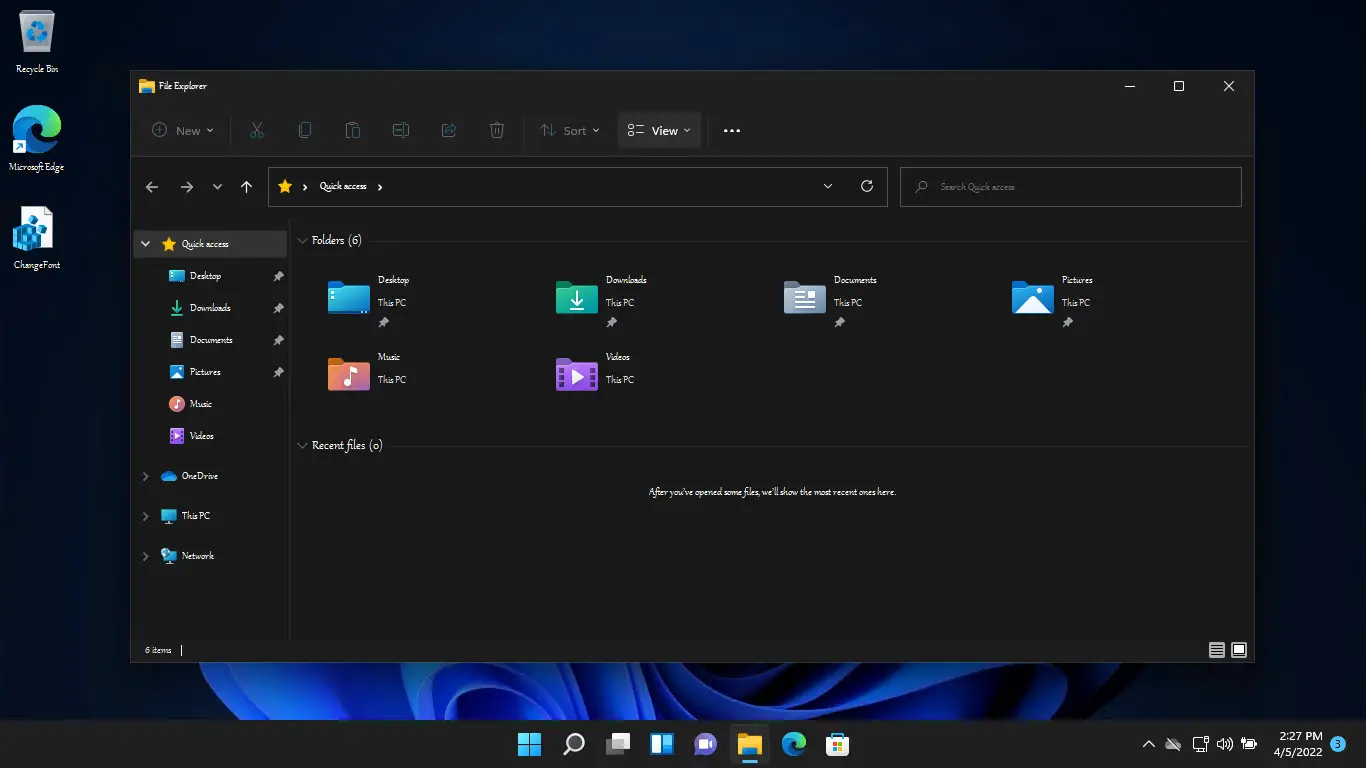This screenshot has width=1366, height=768.
Task: Collapse the Folders (6) group
Action: pos(302,241)
